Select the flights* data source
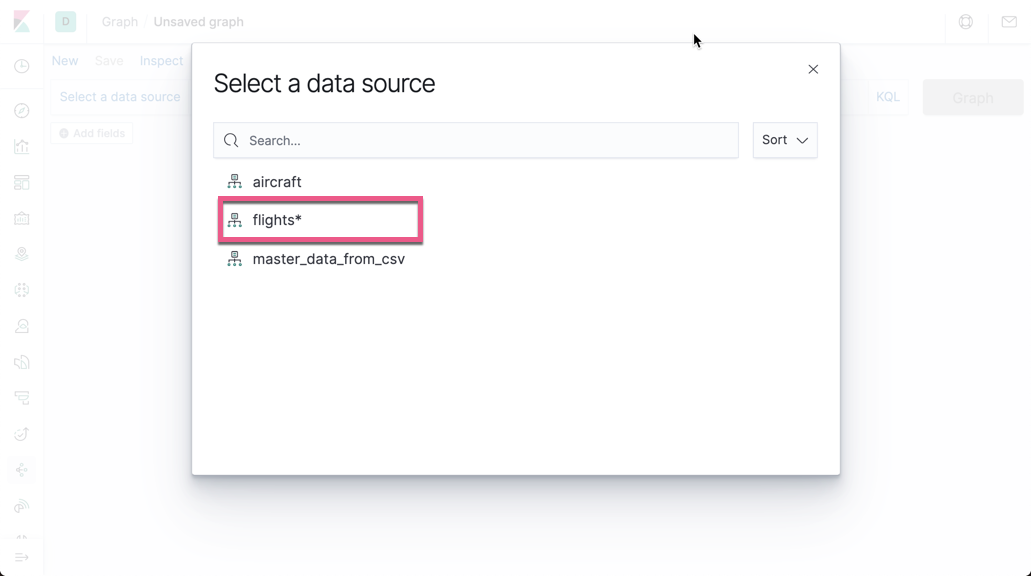Screen dimensions: 1031x576 click(x=320, y=220)
